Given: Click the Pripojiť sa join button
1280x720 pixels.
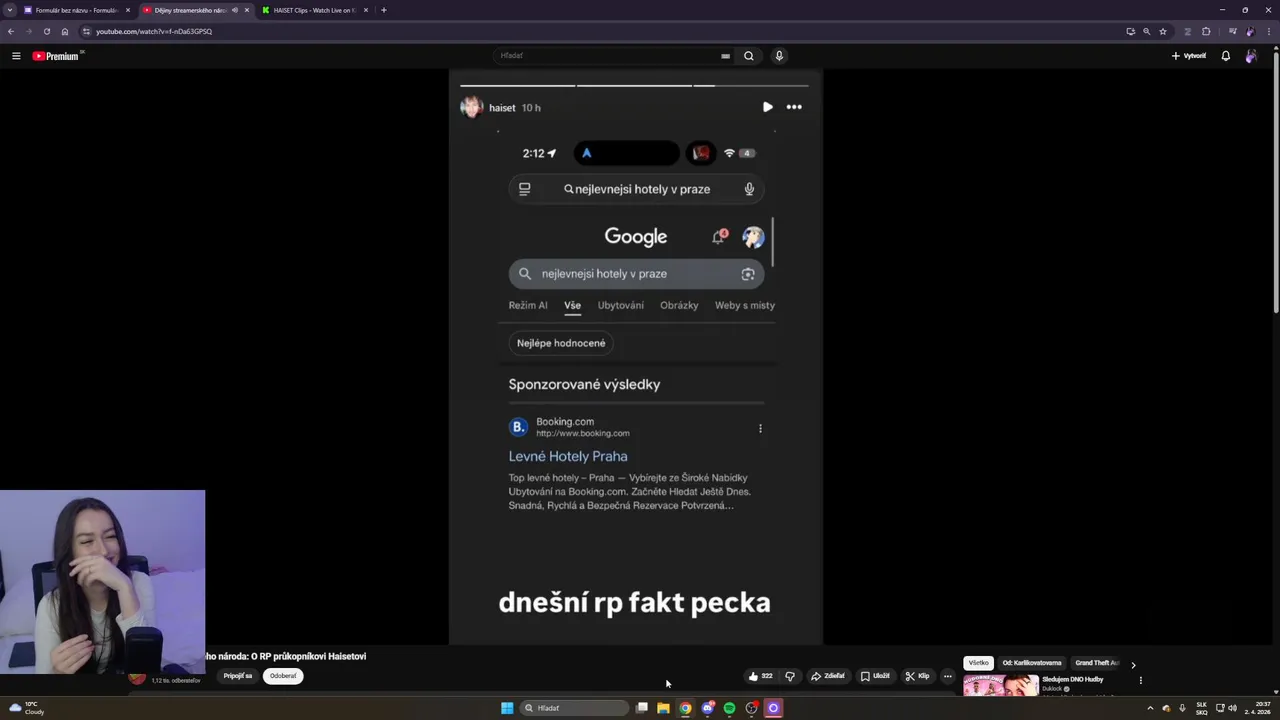Looking at the screenshot, I should (x=238, y=676).
